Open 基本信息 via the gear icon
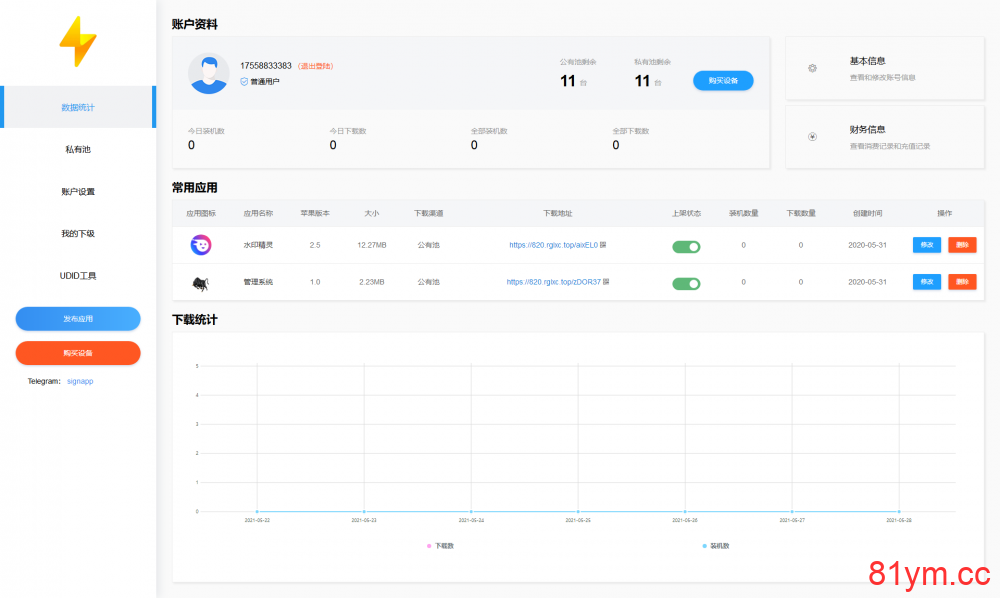Screen dimensions: 1000x598 click(x=813, y=68)
